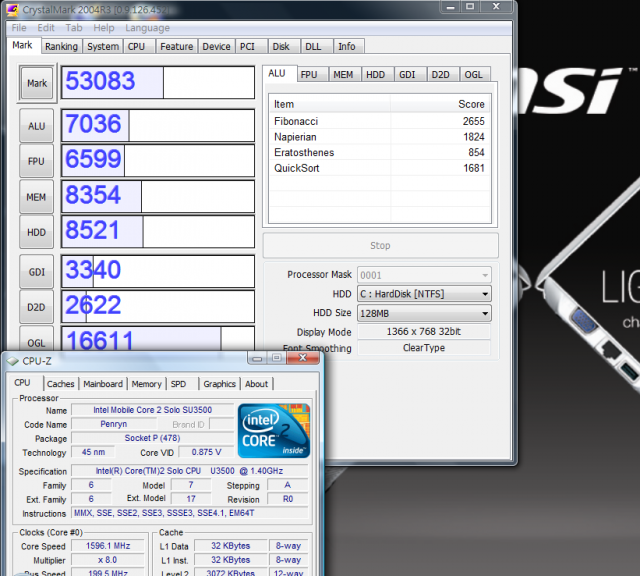Open the About tab in CPU-Z
Image resolution: width=640 pixels, height=576 pixels.
[257, 384]
